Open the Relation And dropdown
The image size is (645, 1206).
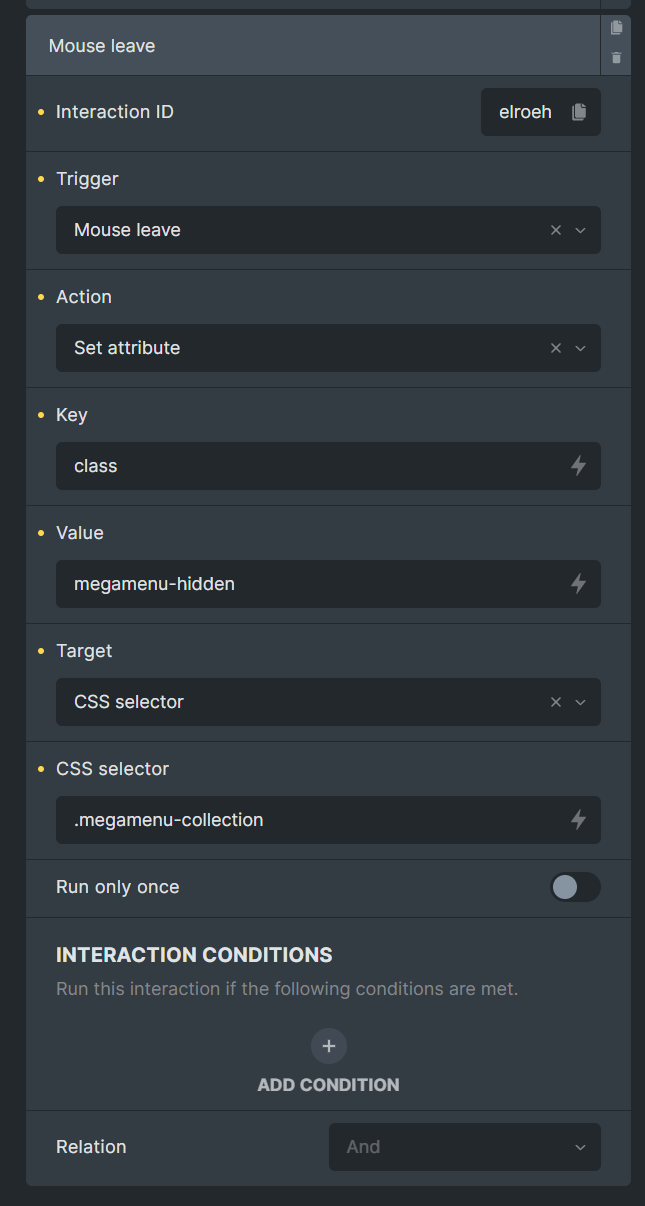pos(465,1147)
